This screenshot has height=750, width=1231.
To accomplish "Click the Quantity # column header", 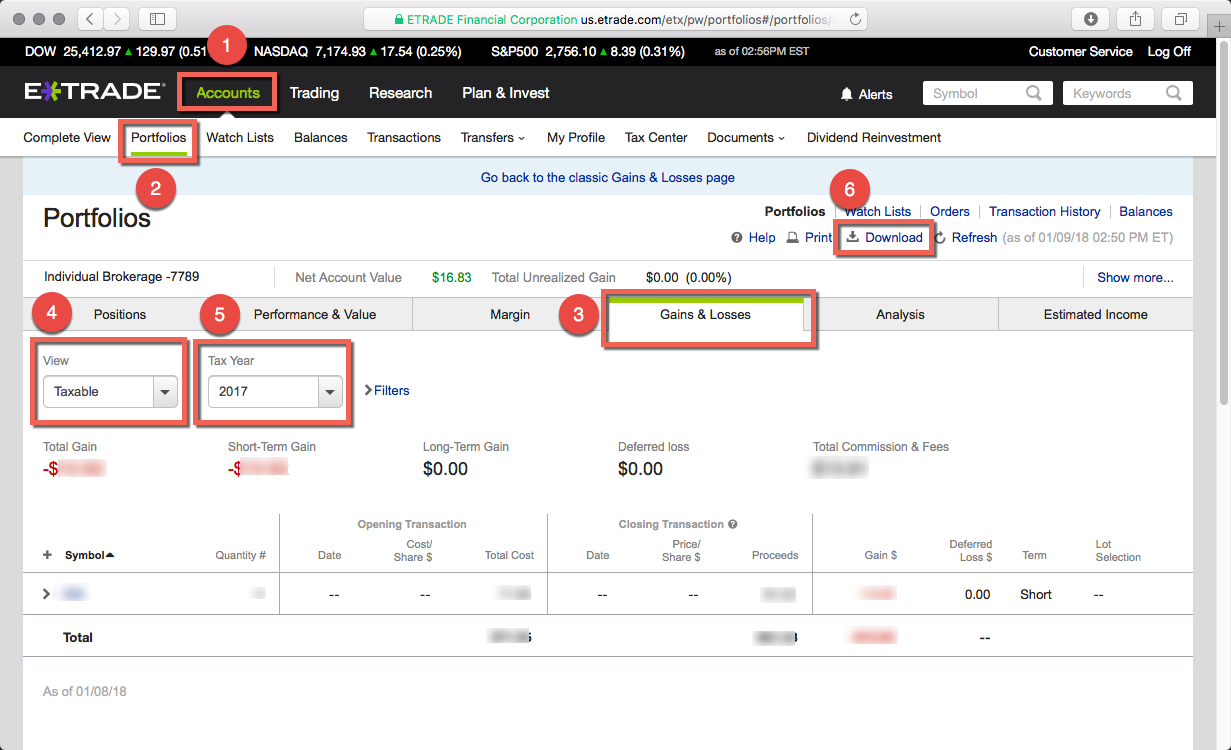I will pyautogui.click(x=241, y=555).
